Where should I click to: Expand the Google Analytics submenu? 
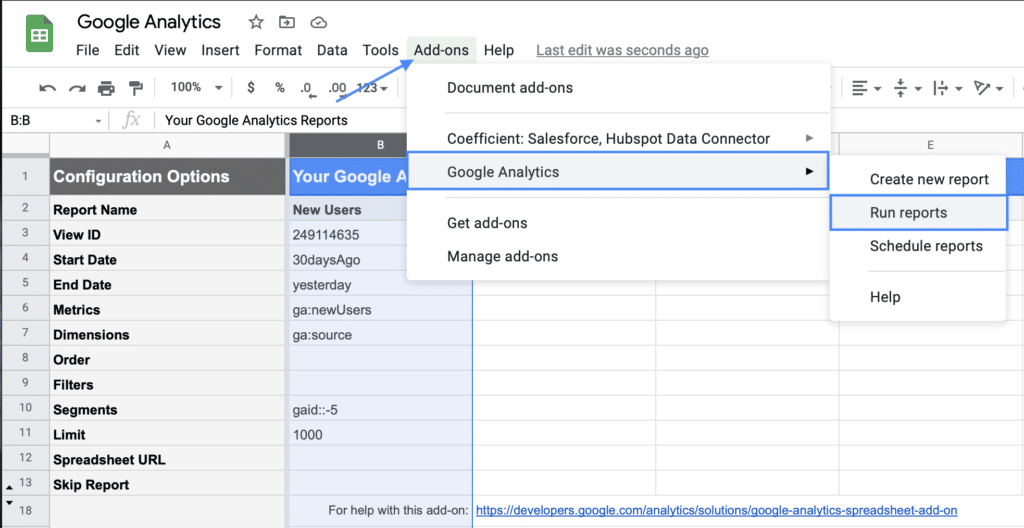[x=810, y=172]
